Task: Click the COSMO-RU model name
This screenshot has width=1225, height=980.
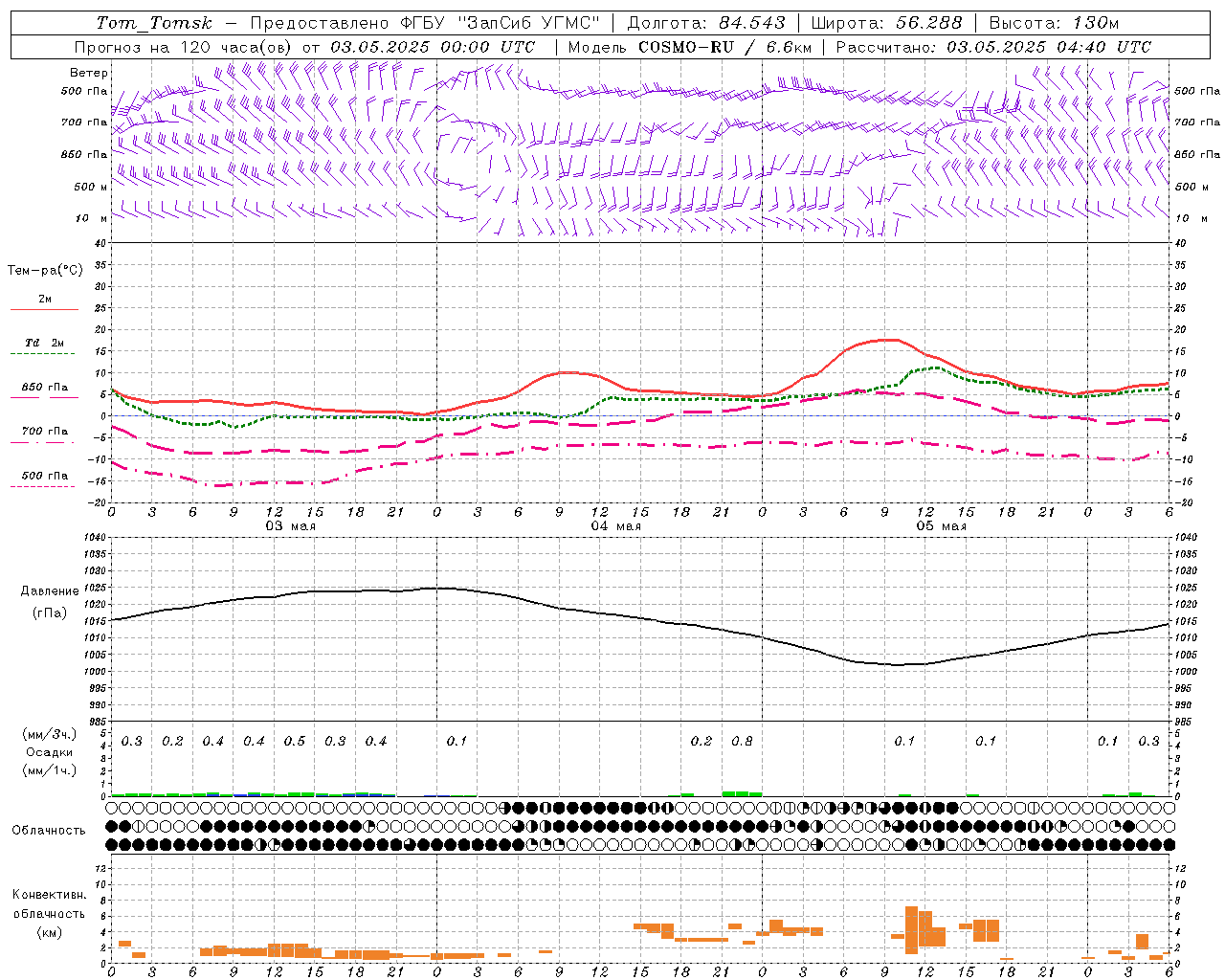Action: [686, 46]
